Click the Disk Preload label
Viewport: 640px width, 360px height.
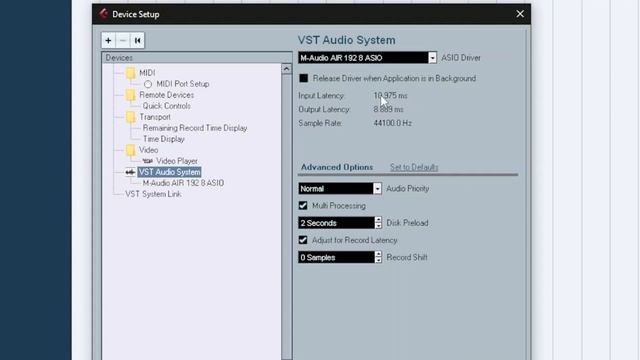407,223
